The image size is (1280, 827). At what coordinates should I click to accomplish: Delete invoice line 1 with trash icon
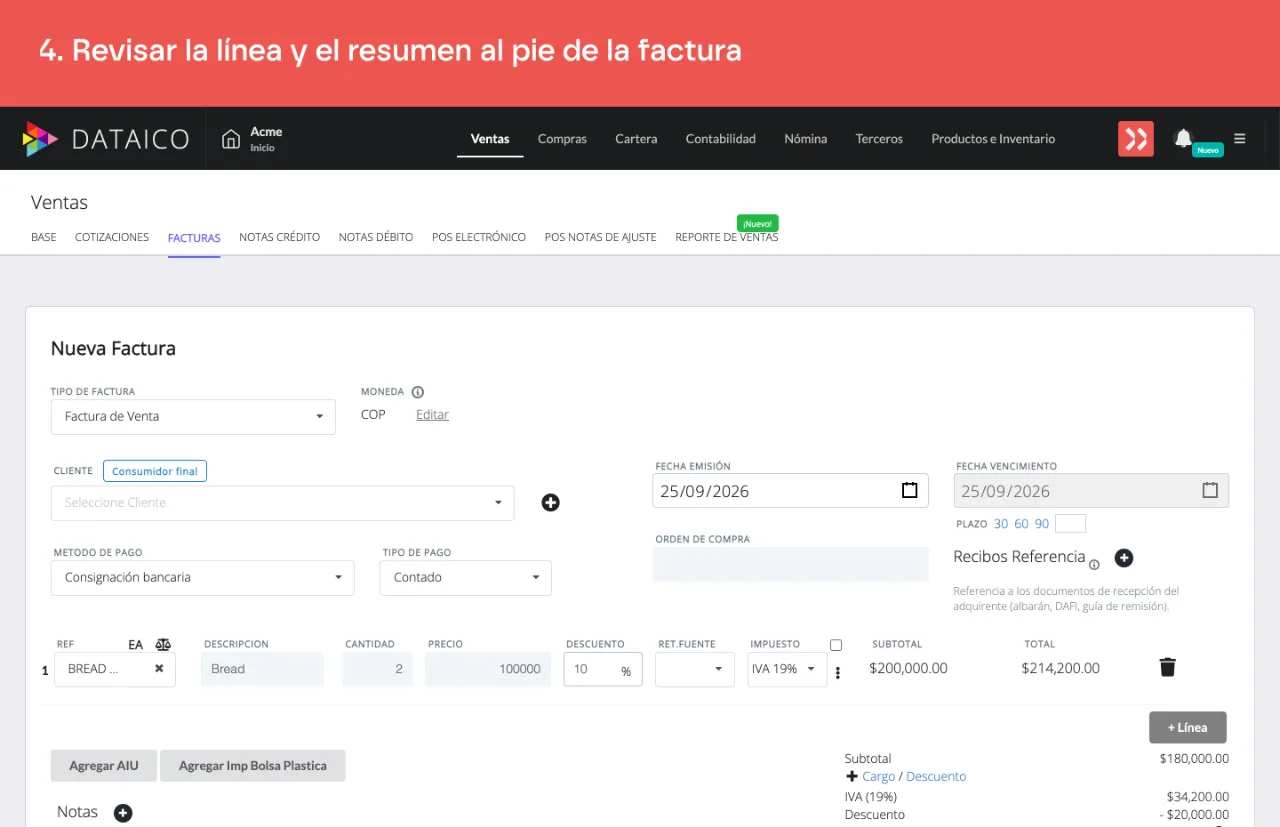1167,667
